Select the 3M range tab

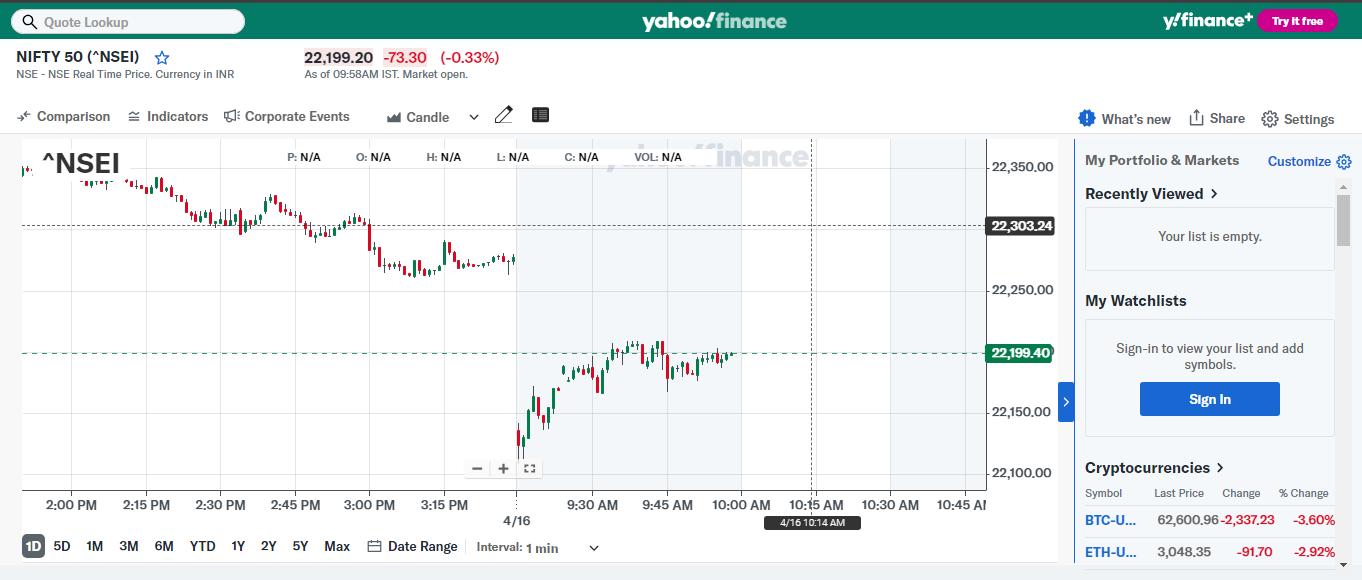[128, 546]
